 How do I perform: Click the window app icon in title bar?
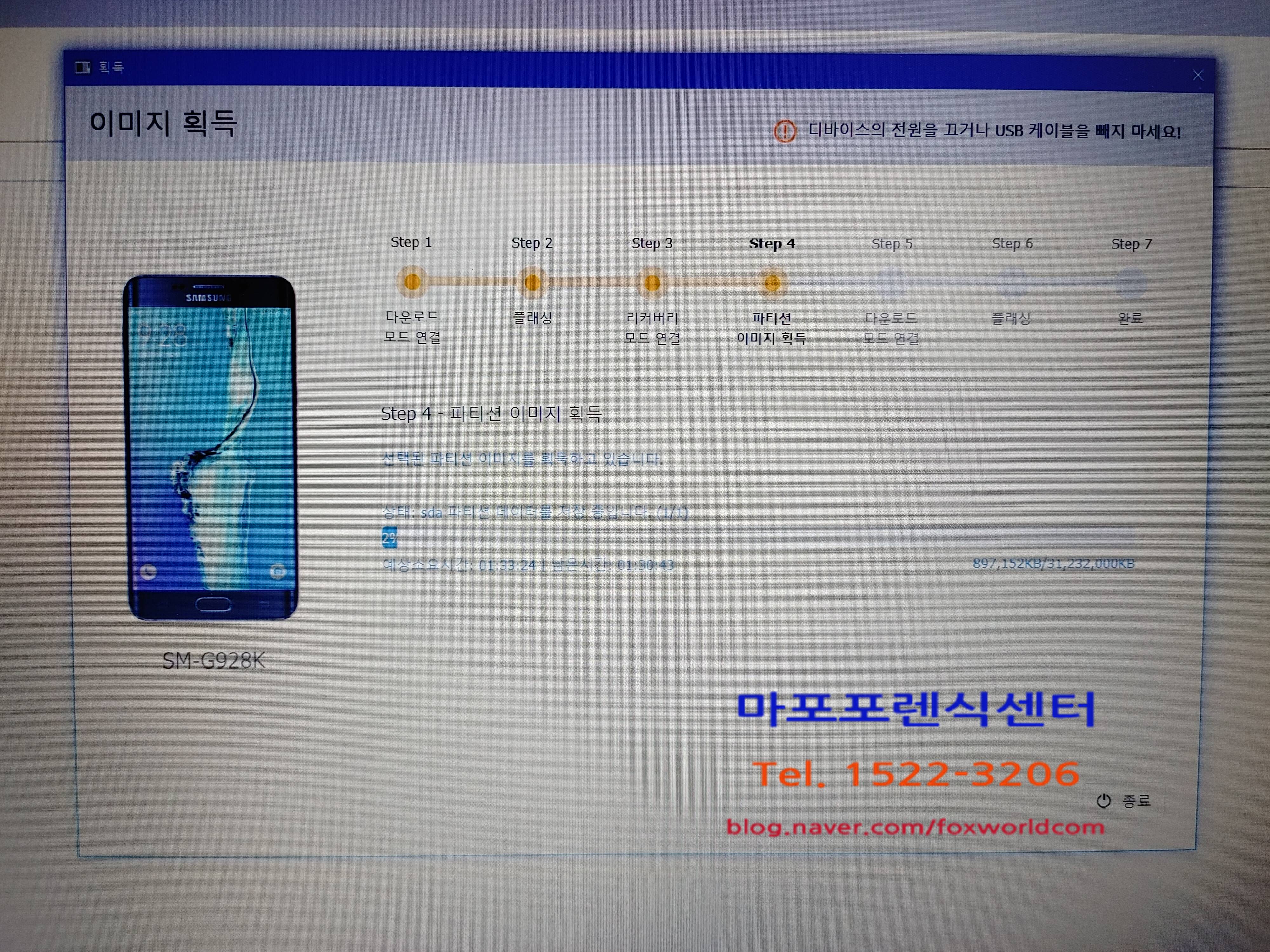point(83,68)
